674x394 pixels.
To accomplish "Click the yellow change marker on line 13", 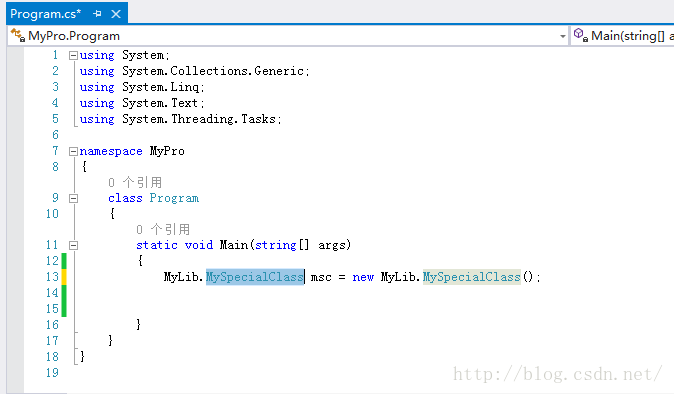I will 64,277.
